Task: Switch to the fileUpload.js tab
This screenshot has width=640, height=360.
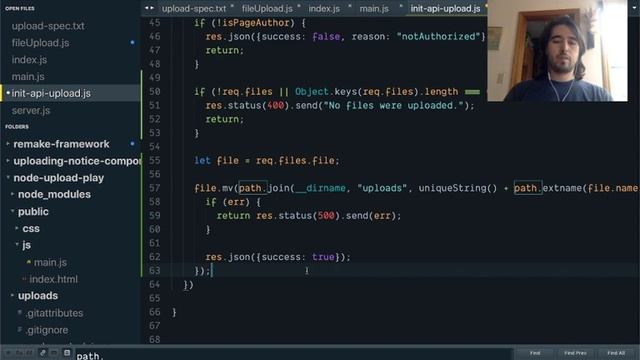Action: (267, 9)
